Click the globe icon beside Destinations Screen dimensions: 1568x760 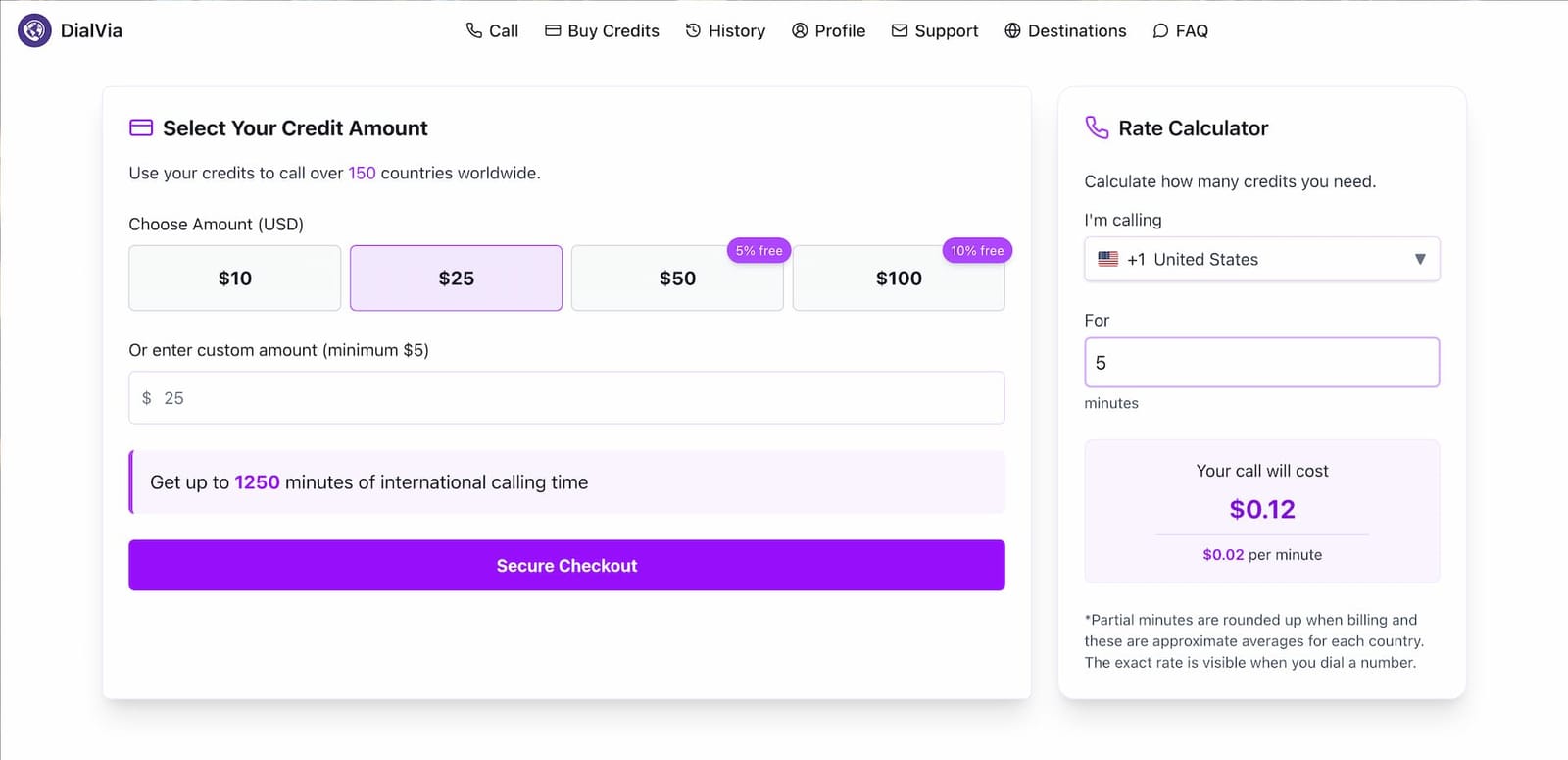(x=1012, y=30)
